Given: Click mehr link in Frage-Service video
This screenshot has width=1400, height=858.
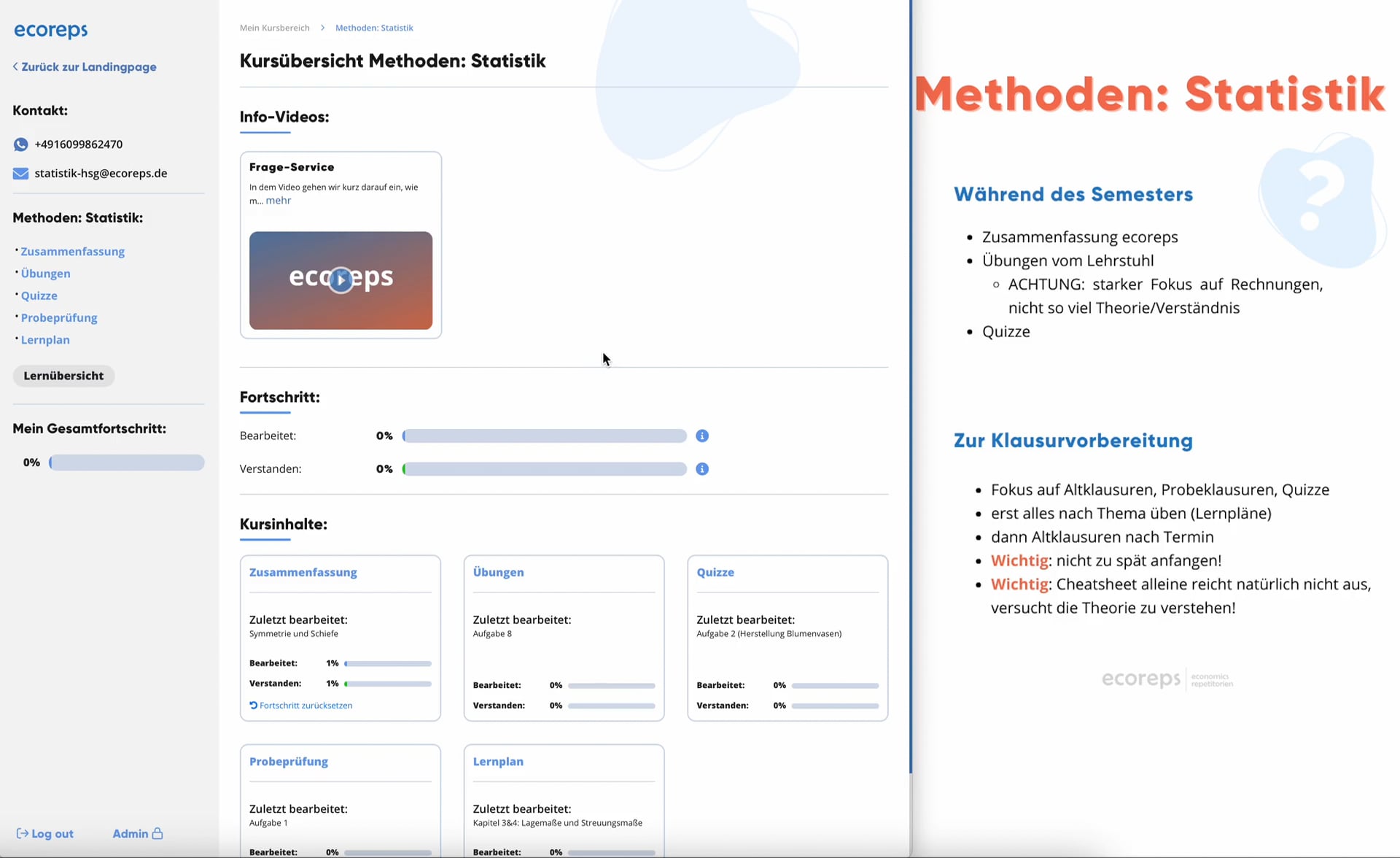Looking at the screenshot, I should pyautogui.click(x=279, y=200).
